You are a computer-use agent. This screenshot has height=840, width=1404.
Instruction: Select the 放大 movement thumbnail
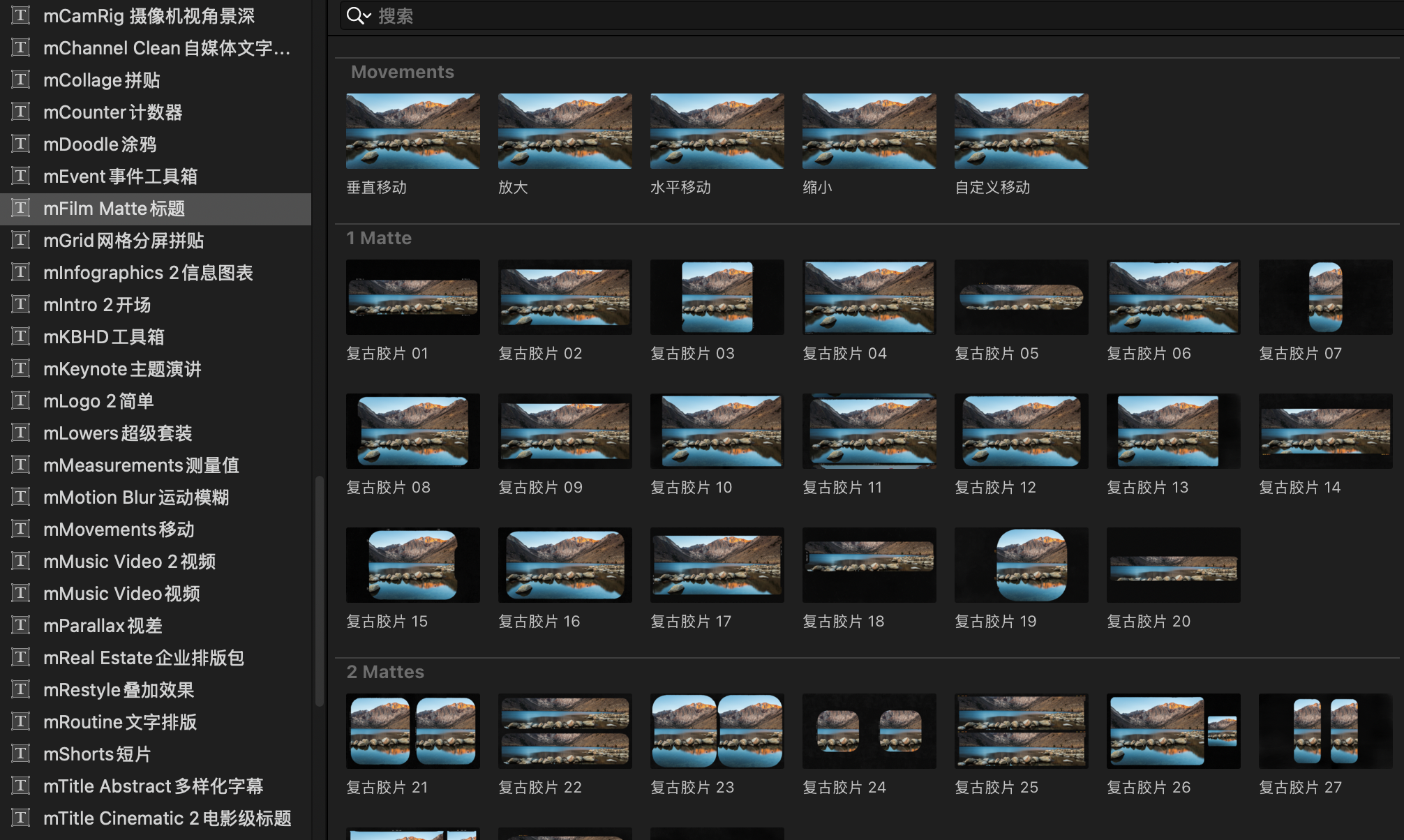[565, 131]
